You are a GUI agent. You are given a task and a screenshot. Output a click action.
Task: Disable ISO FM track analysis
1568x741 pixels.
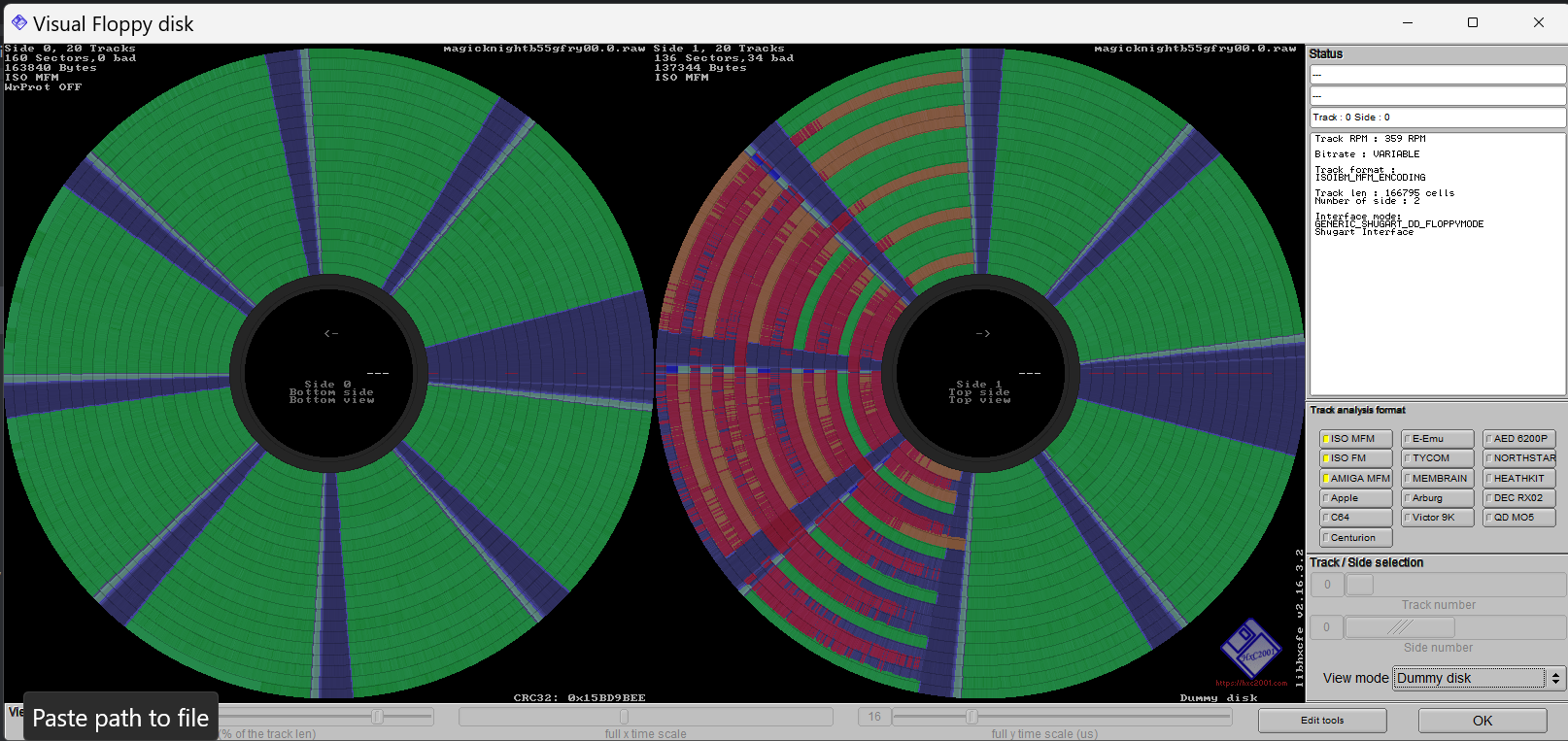coord(1354,458)
